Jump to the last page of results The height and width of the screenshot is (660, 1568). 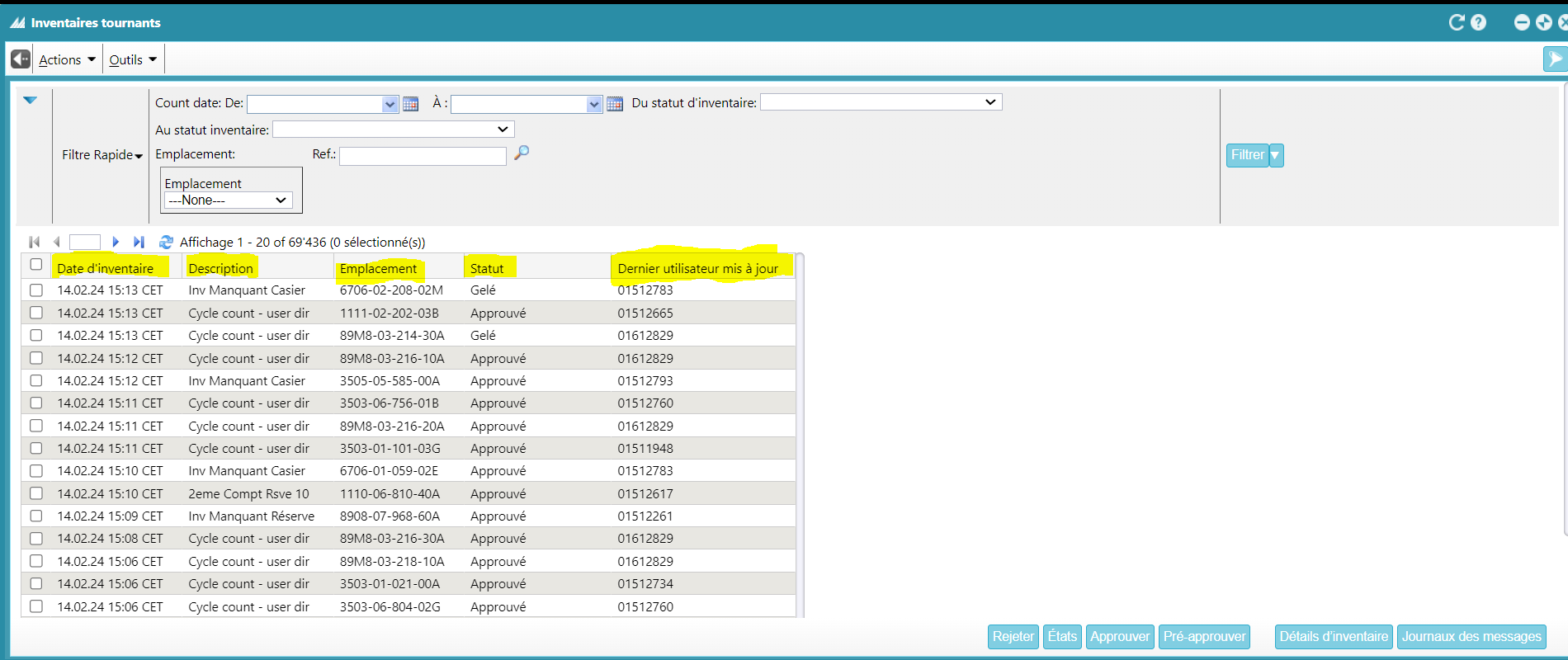139,242
